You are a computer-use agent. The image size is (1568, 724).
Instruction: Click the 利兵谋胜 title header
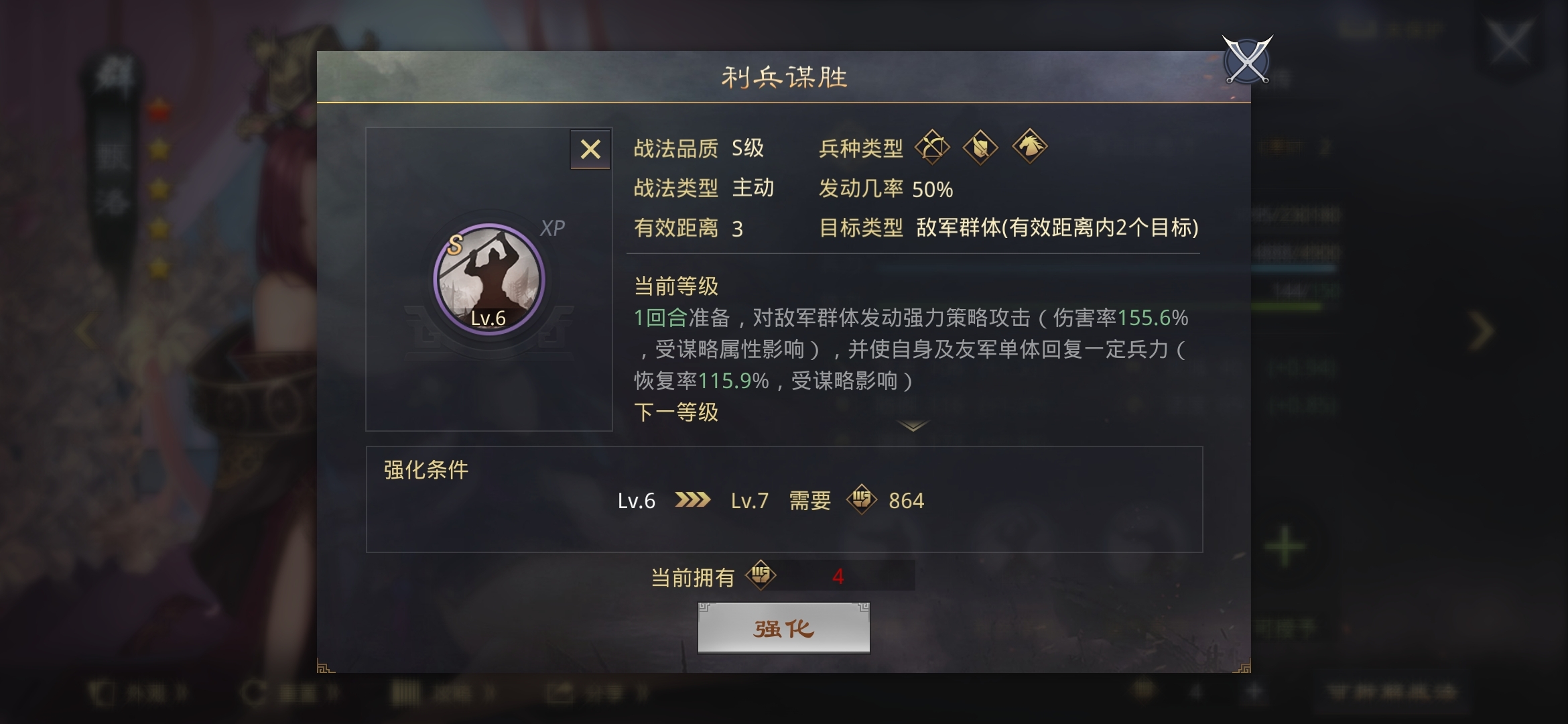point(784,77)
